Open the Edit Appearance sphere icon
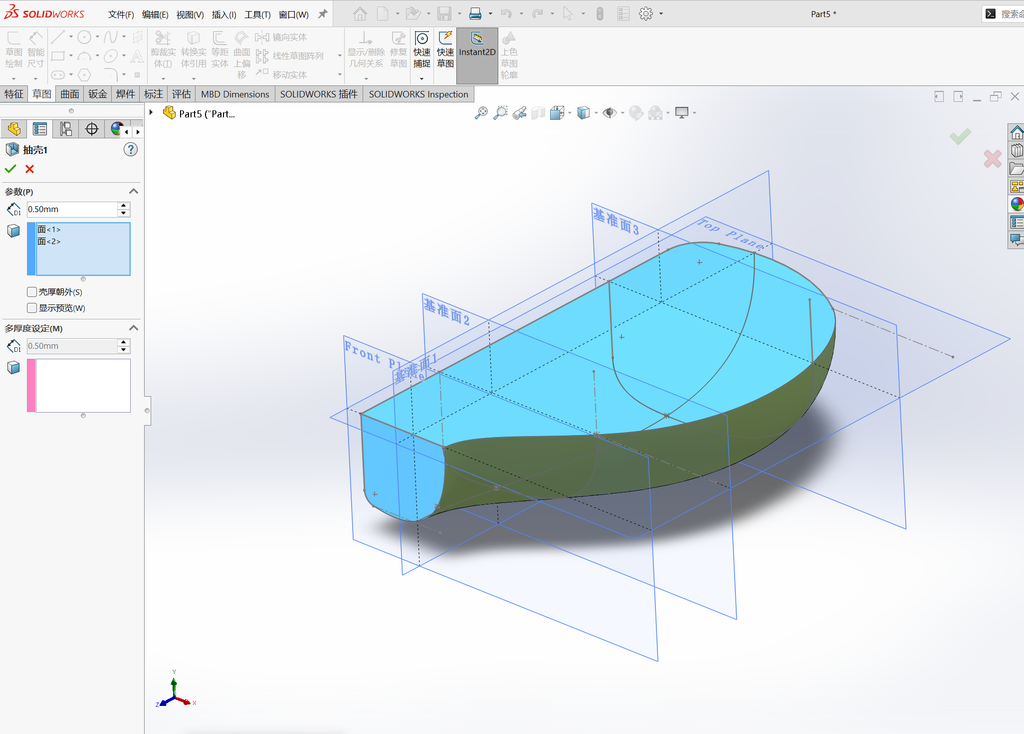Image resolution: width=1024 pixels, height=734 pixels. pos(635,113)
